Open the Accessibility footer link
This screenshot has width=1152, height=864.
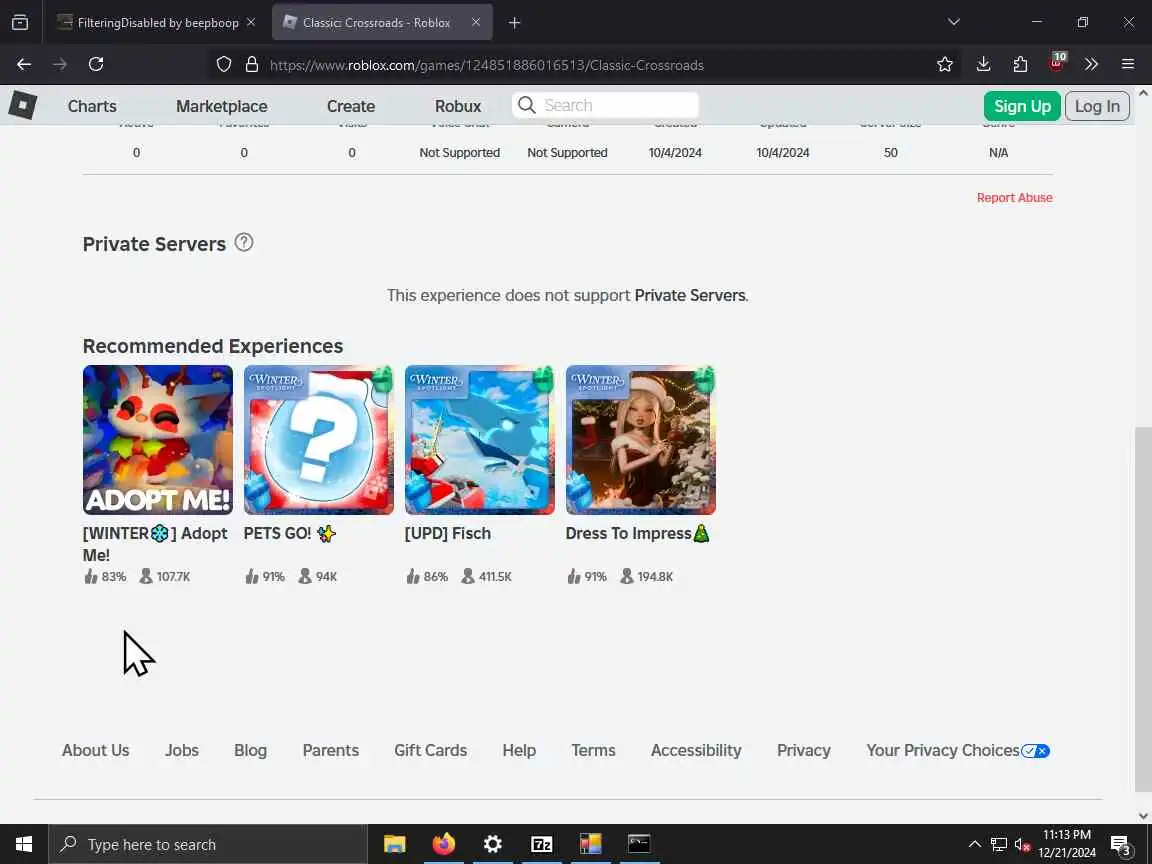click(x=696, y=750)
